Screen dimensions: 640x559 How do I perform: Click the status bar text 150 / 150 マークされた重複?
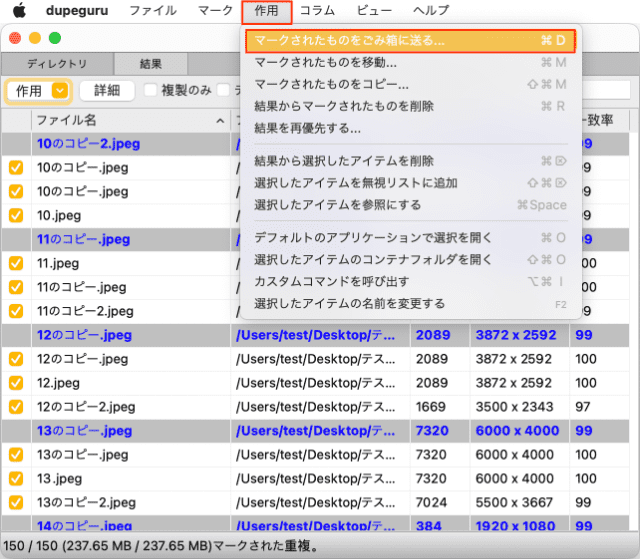[x=160, y=546]
